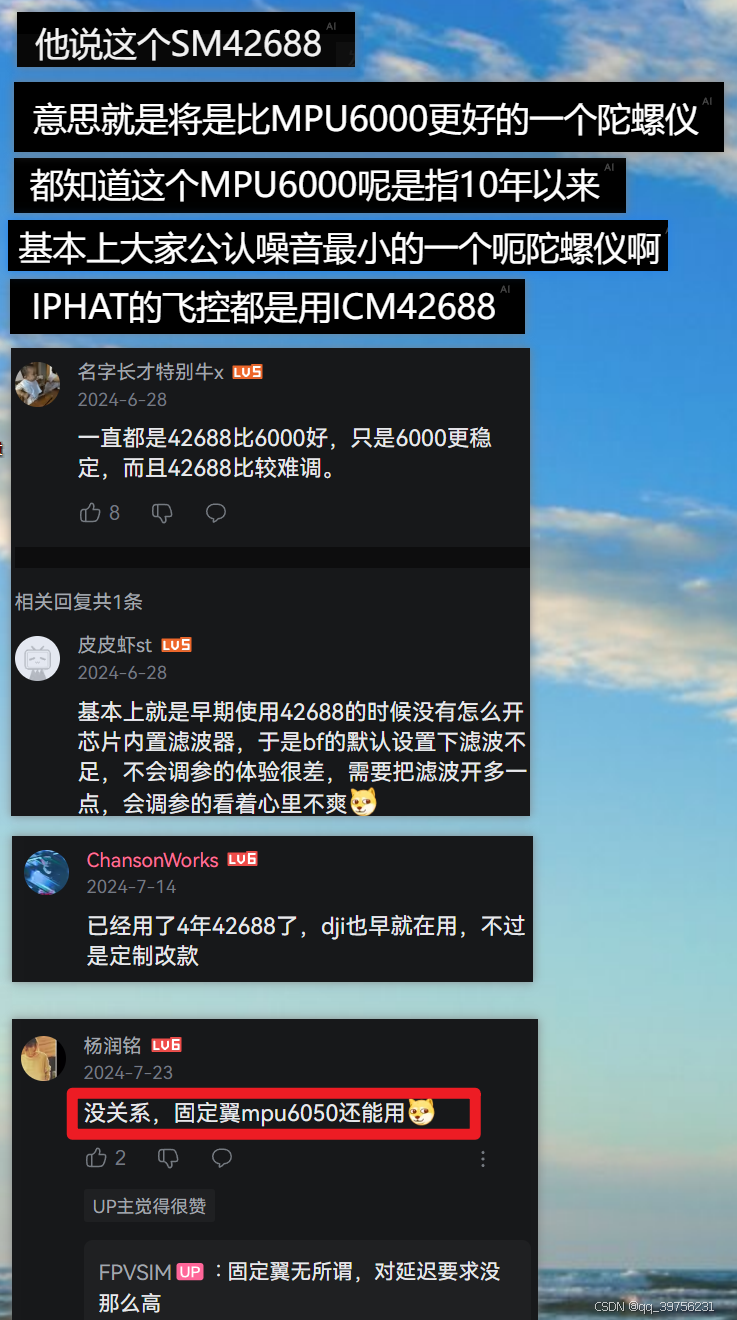This screenshot has width=737, height=1320.
Task: Click the username 杨润铭
Action: pos(113,1046)
